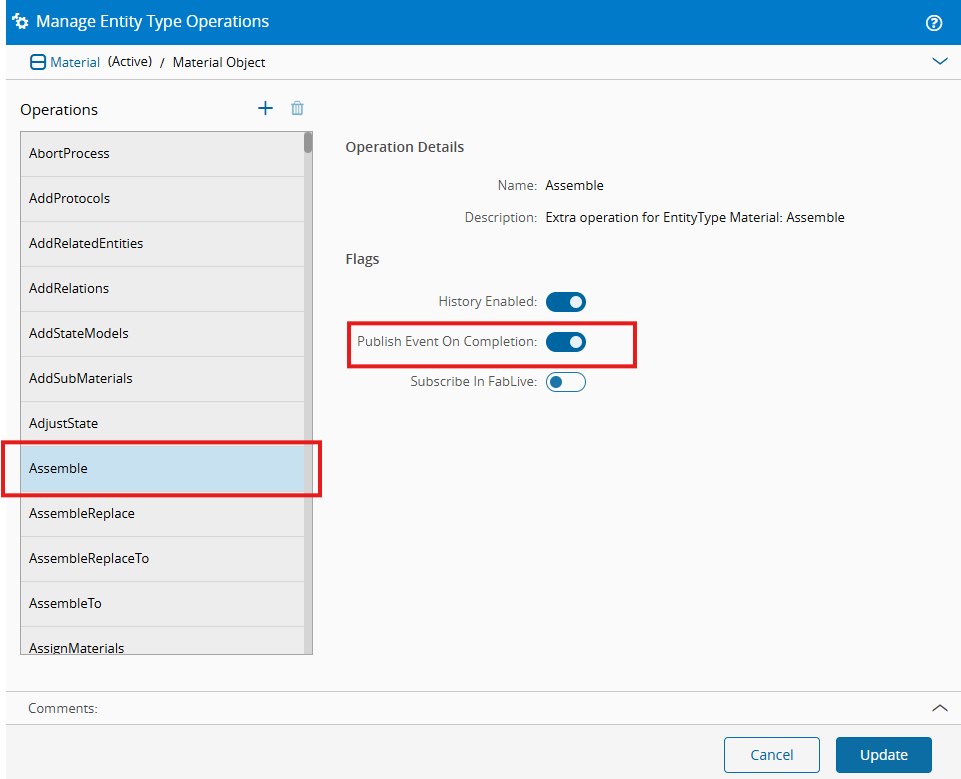Click the help question mark icon
The image size is (961, 779).
(934, 22)
